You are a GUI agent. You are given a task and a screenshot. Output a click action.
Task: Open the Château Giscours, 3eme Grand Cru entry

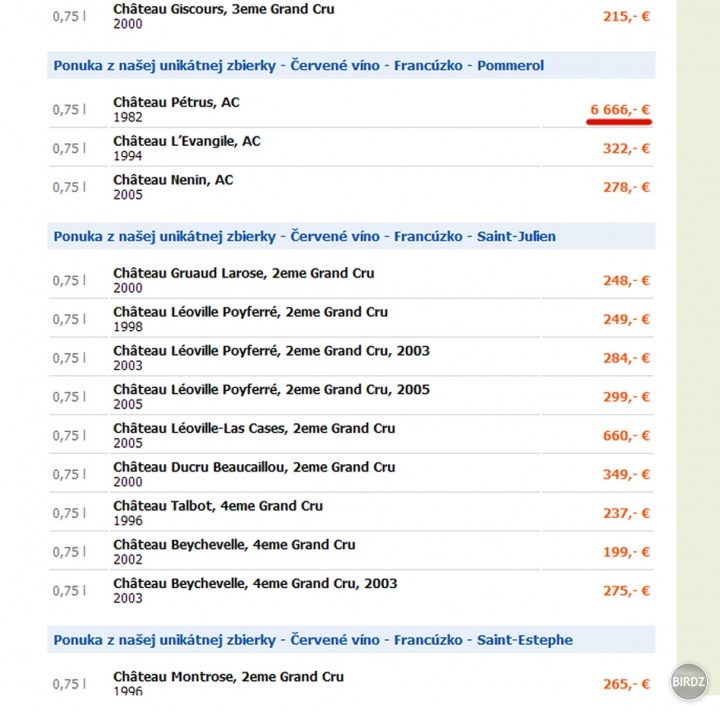click(224, 9)
